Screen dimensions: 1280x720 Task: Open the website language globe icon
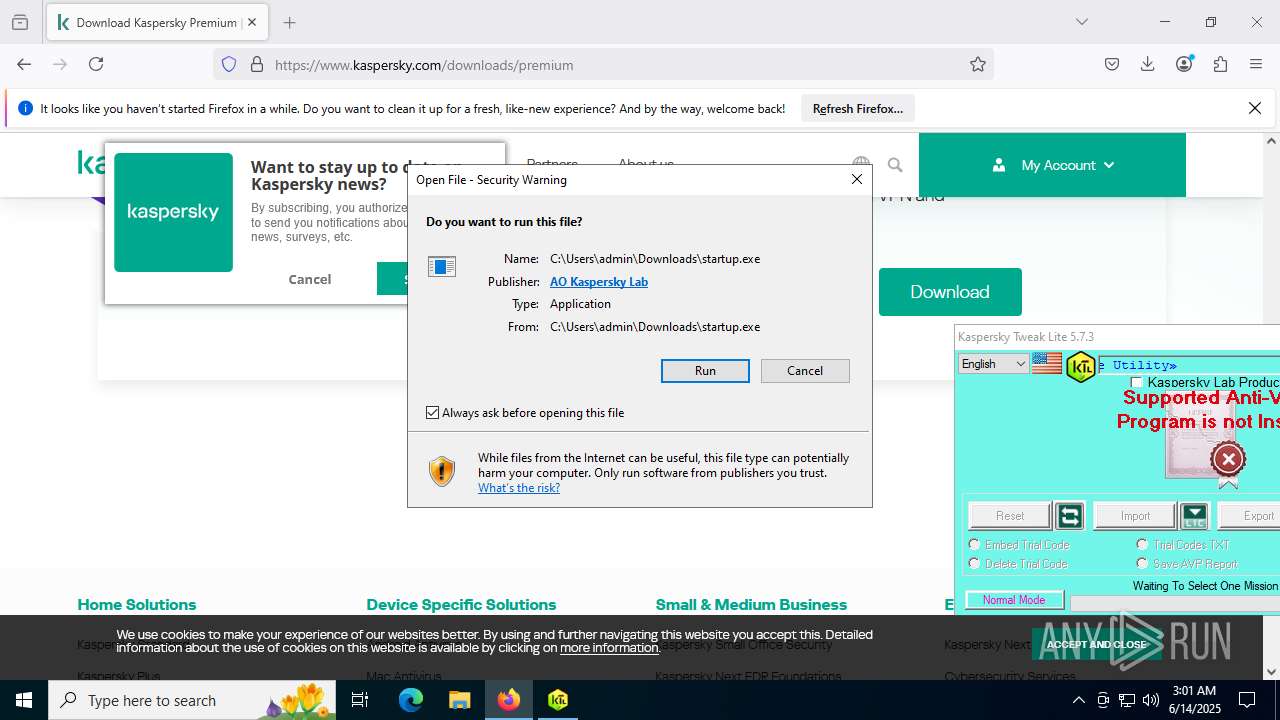[x=861, y=164]
